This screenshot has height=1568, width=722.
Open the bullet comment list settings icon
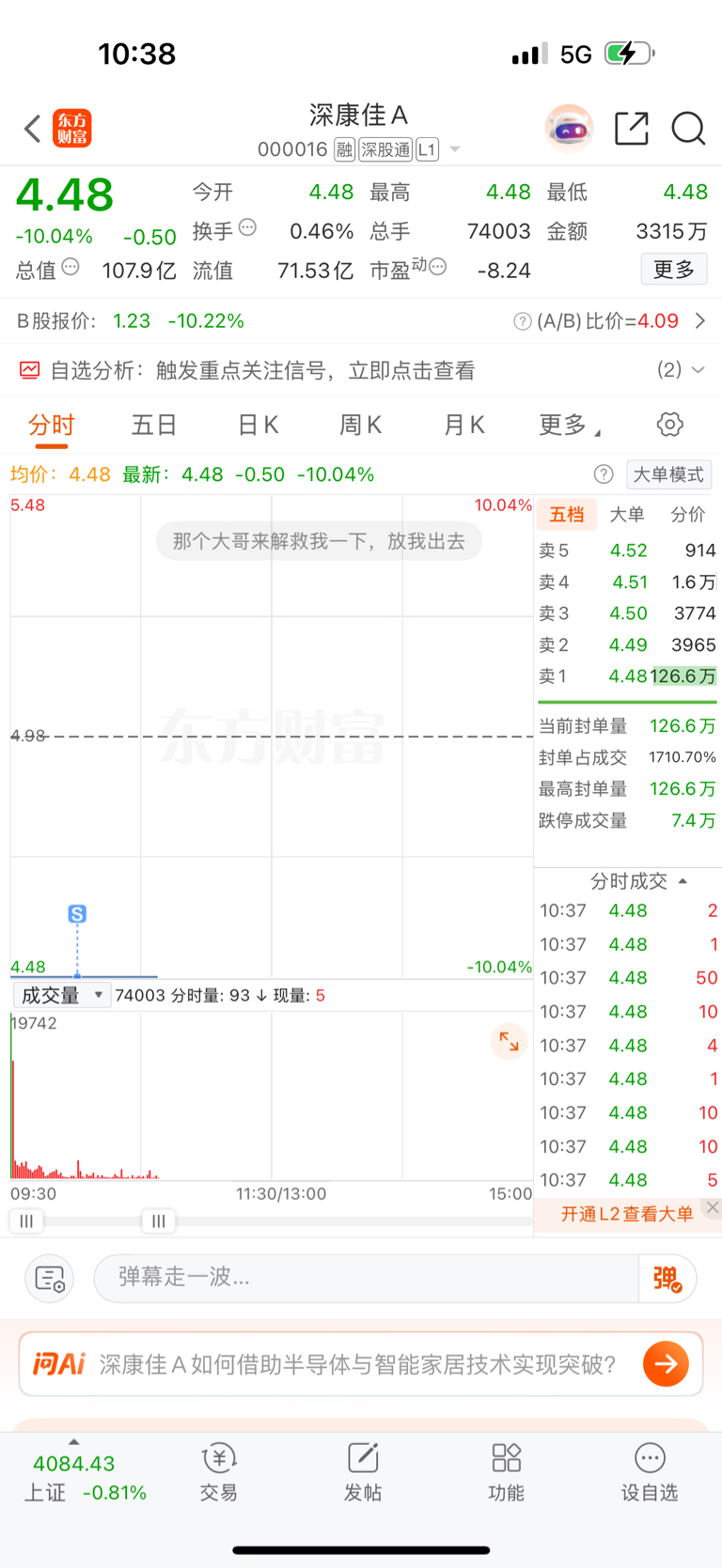49,1279
